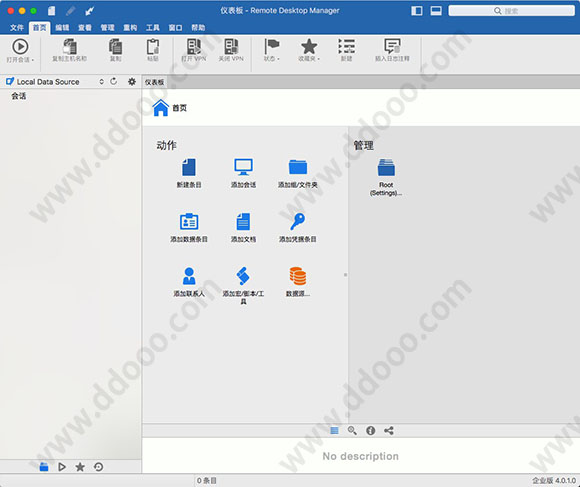Click the 添加组/文件夹 folder icon
This screenshot has height=487, width=580.
298,167
